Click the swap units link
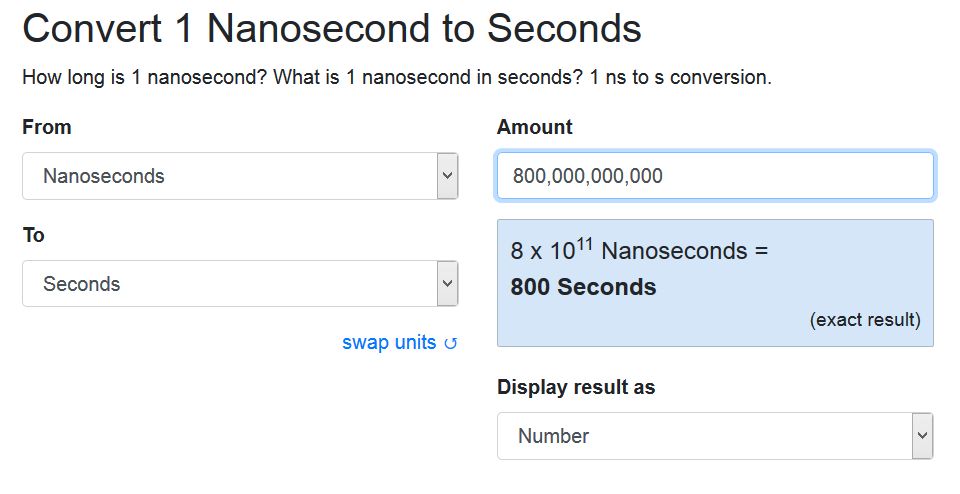The height and width of the screenshot is (494, 960). pyautogui.click(x=399, y=342)
